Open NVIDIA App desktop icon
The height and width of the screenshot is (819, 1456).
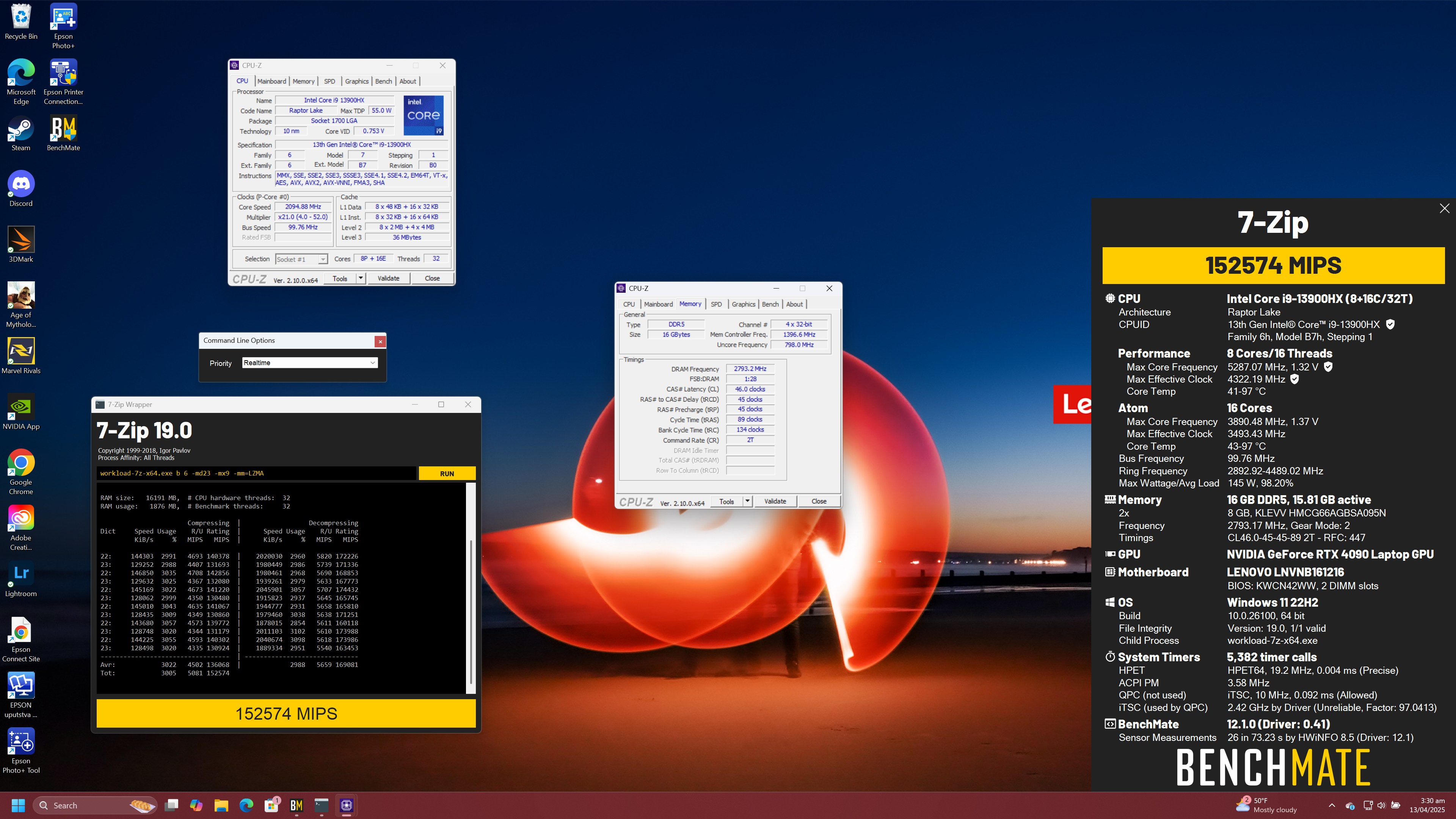click(21, 412)
